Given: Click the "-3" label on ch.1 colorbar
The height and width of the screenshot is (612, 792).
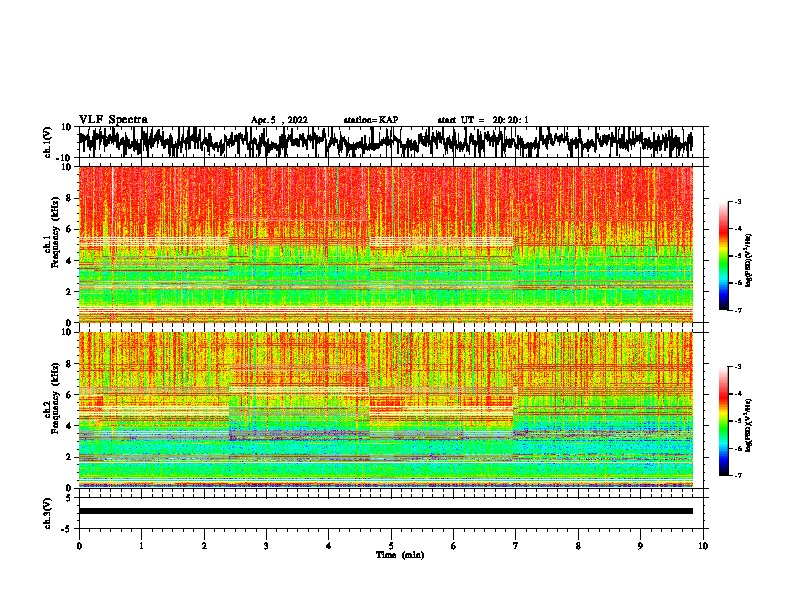Looking at the screenshot, I should click(738, 201).
